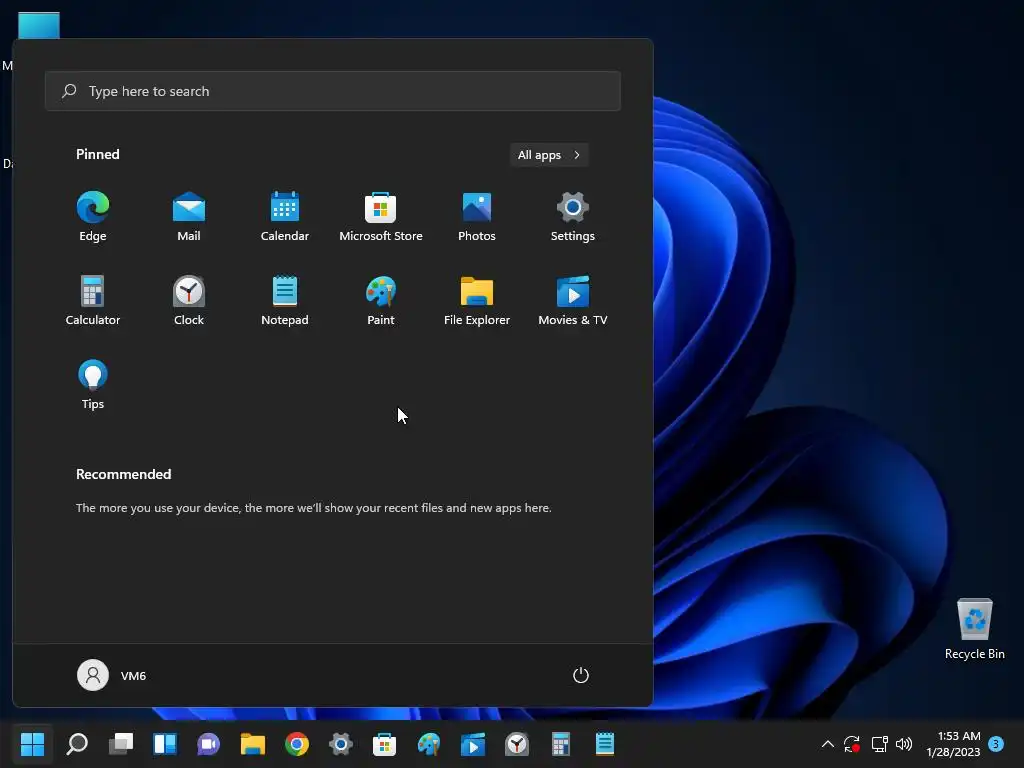This screenshot has height=768, width=1024.
Task: Open the Clock pinned app
Action: 189,300
